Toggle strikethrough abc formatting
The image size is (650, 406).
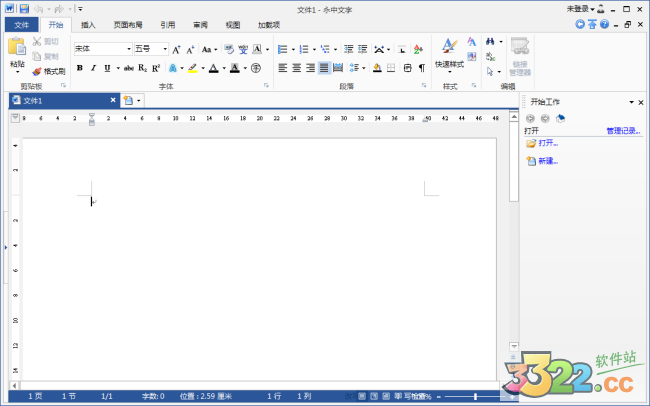click(x=129, y=68)
